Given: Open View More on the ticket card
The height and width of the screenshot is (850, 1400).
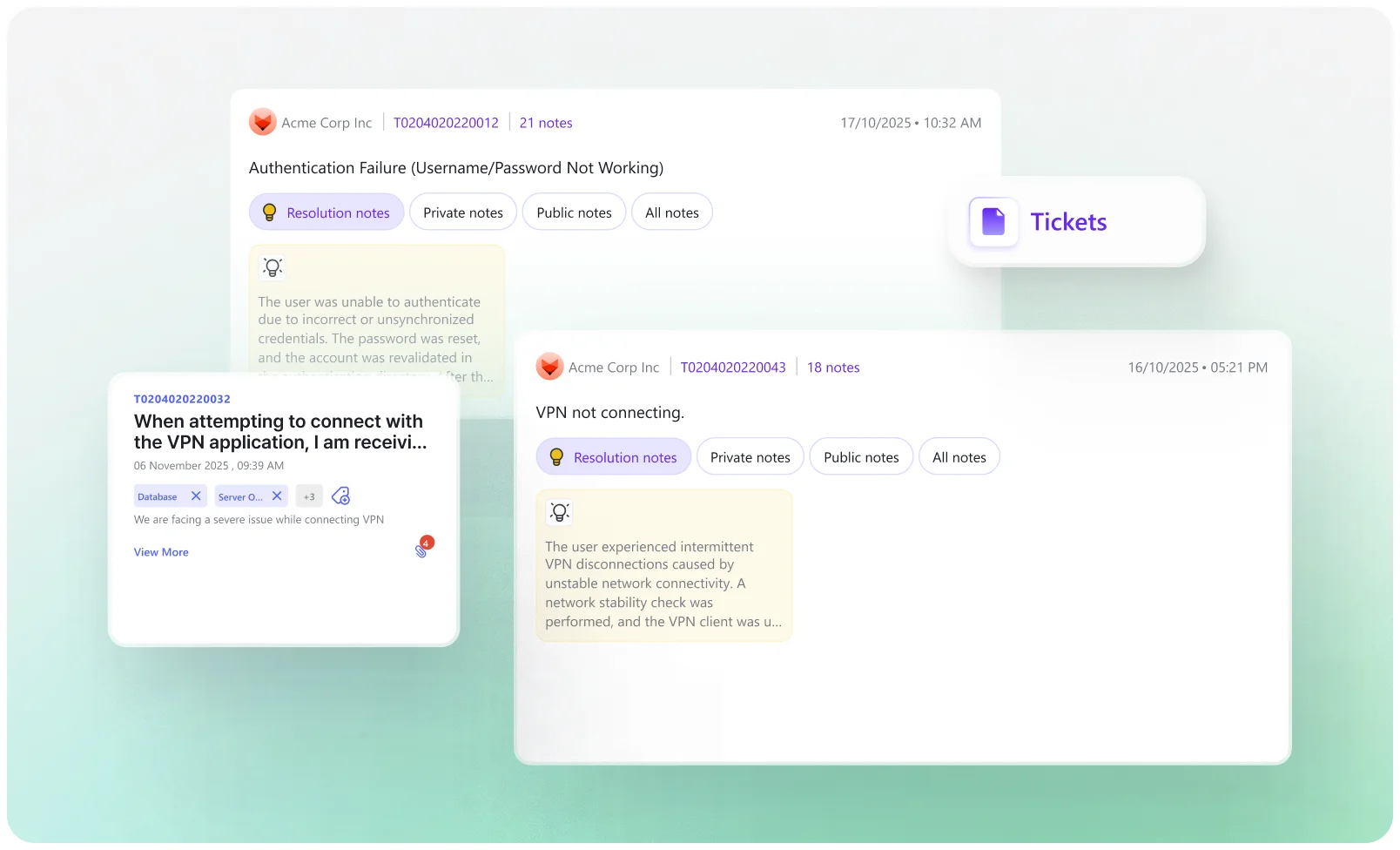Looking at the screenshot, I should 161,552.
